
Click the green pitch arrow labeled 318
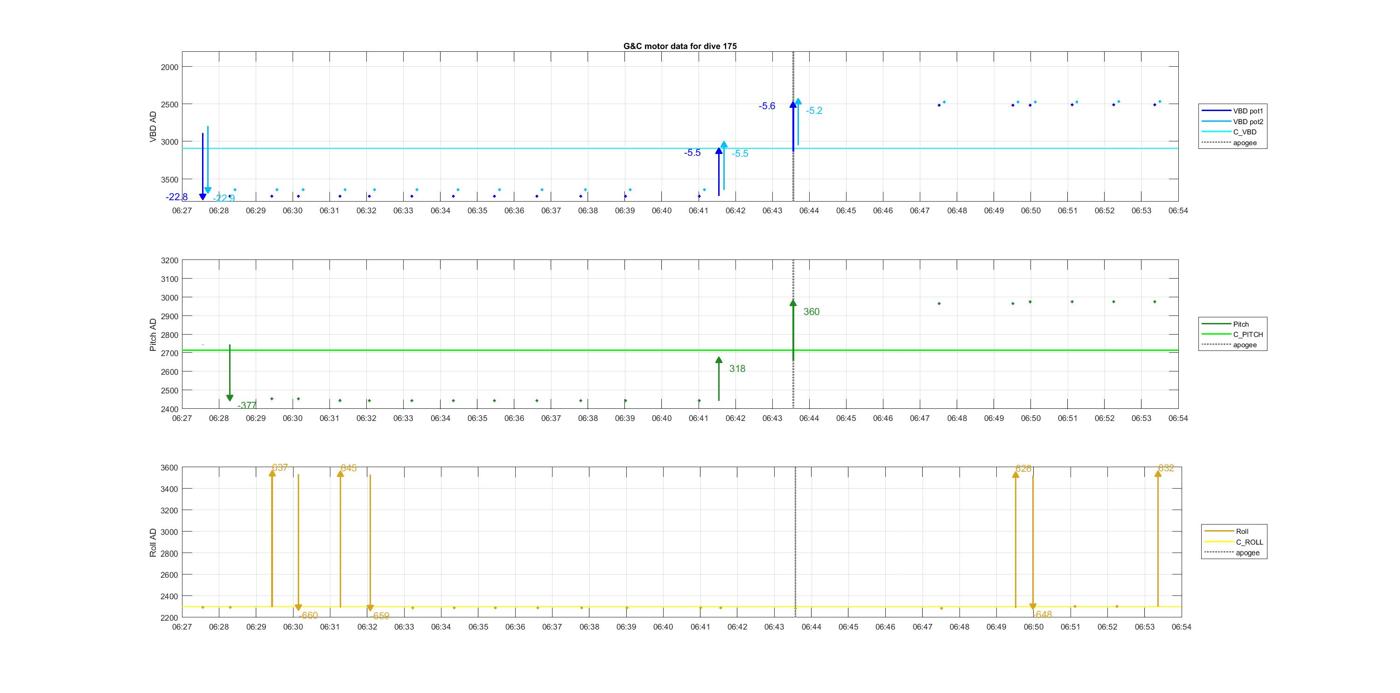click(x=718, y=380)
